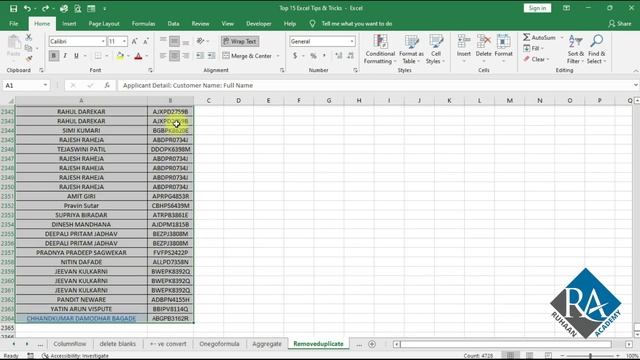Increase font size with larger A
Image resolution: width=640 pixels, height=360 pixels.
pos(134,41)
